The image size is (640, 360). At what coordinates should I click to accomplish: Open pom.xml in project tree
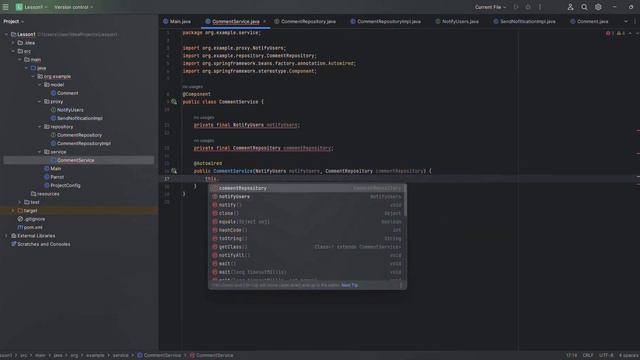pos(30,227)
